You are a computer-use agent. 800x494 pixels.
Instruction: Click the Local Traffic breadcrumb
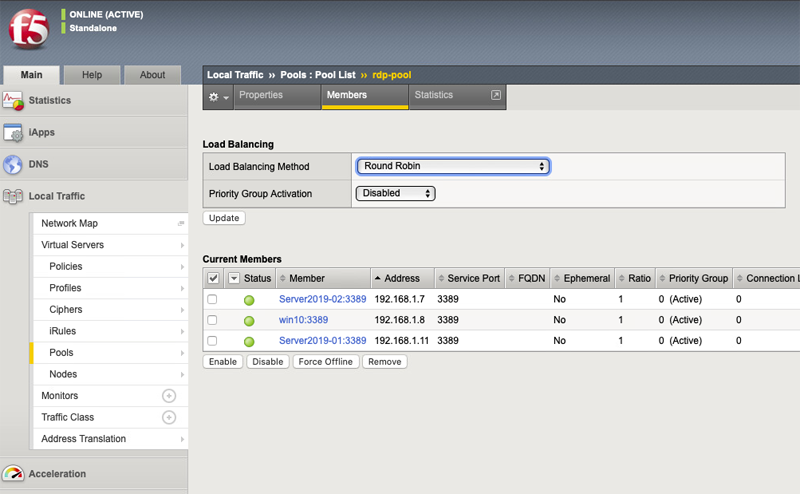(235, 75)
